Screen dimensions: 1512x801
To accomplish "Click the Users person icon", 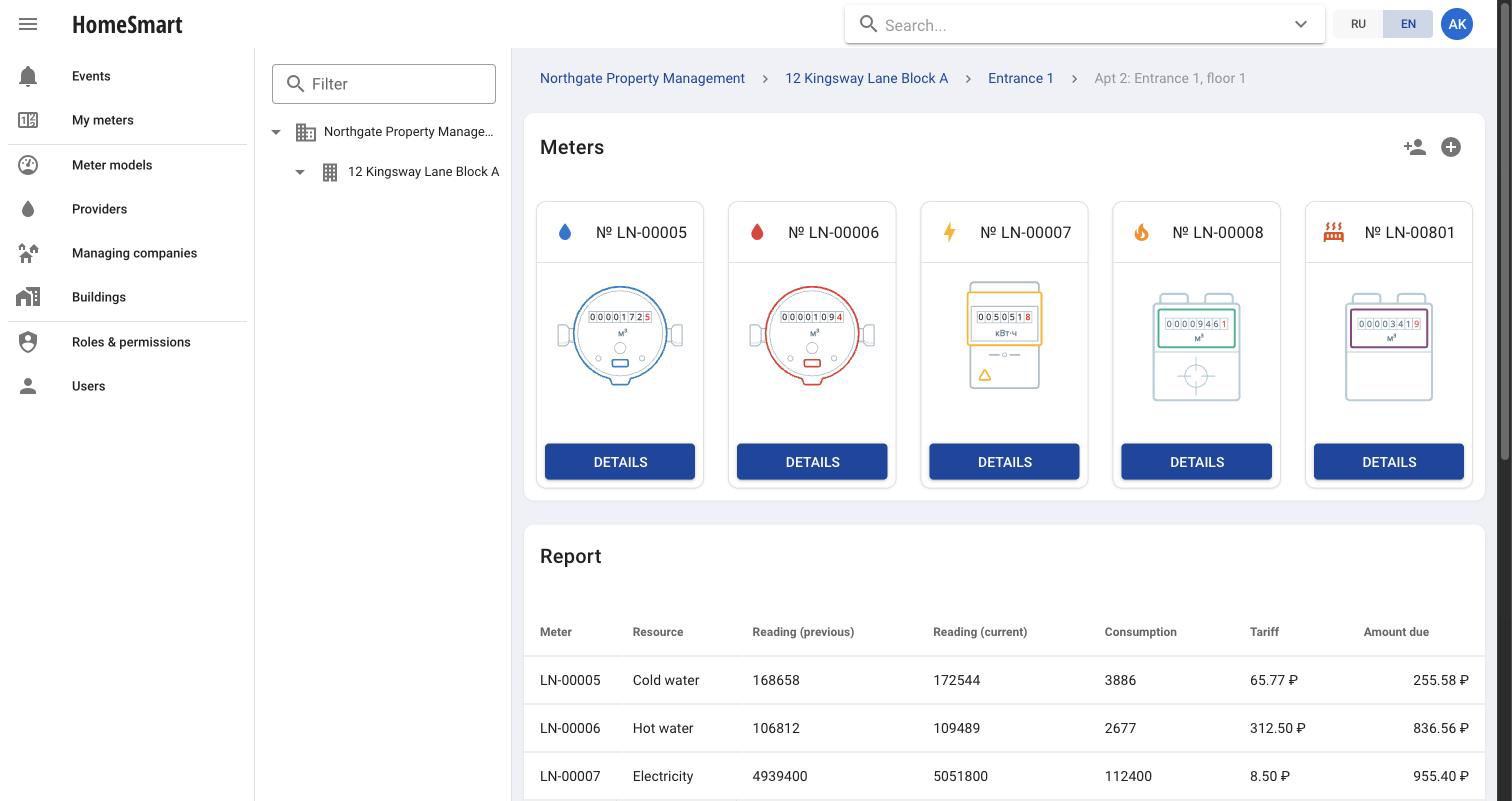I will click(x=28, y=386).
